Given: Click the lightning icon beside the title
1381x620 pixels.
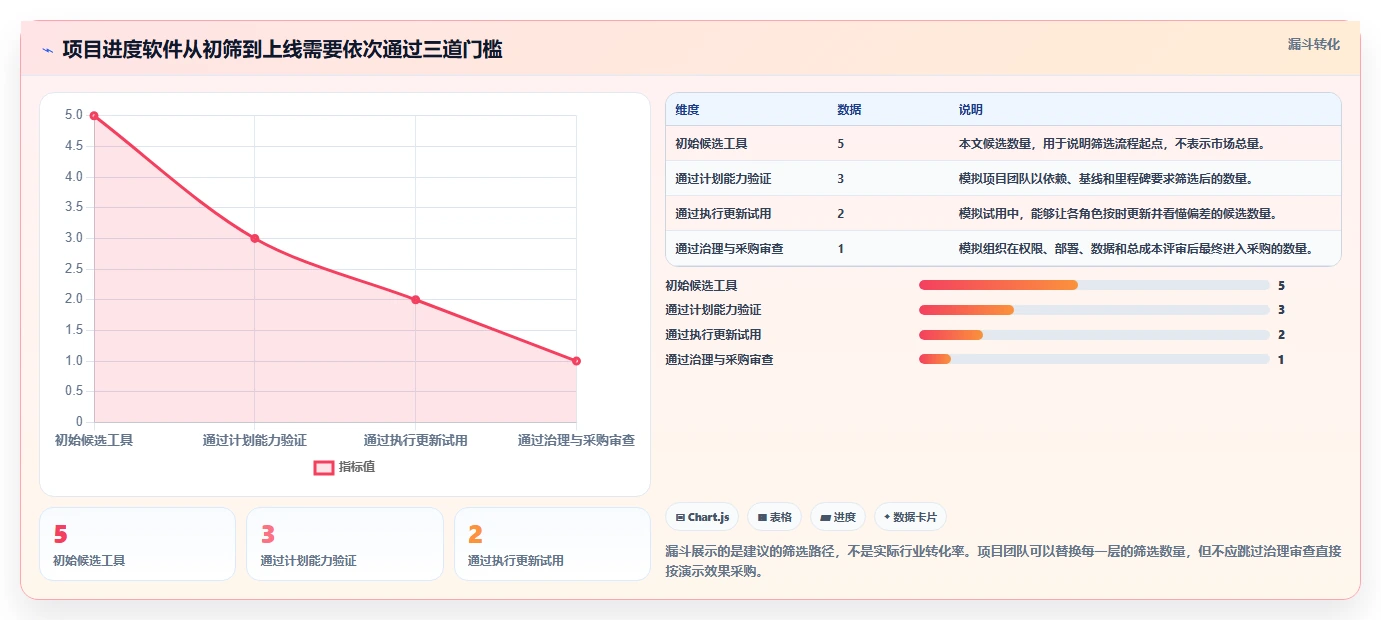Looking at the screenshot, I should coord(47,49).
